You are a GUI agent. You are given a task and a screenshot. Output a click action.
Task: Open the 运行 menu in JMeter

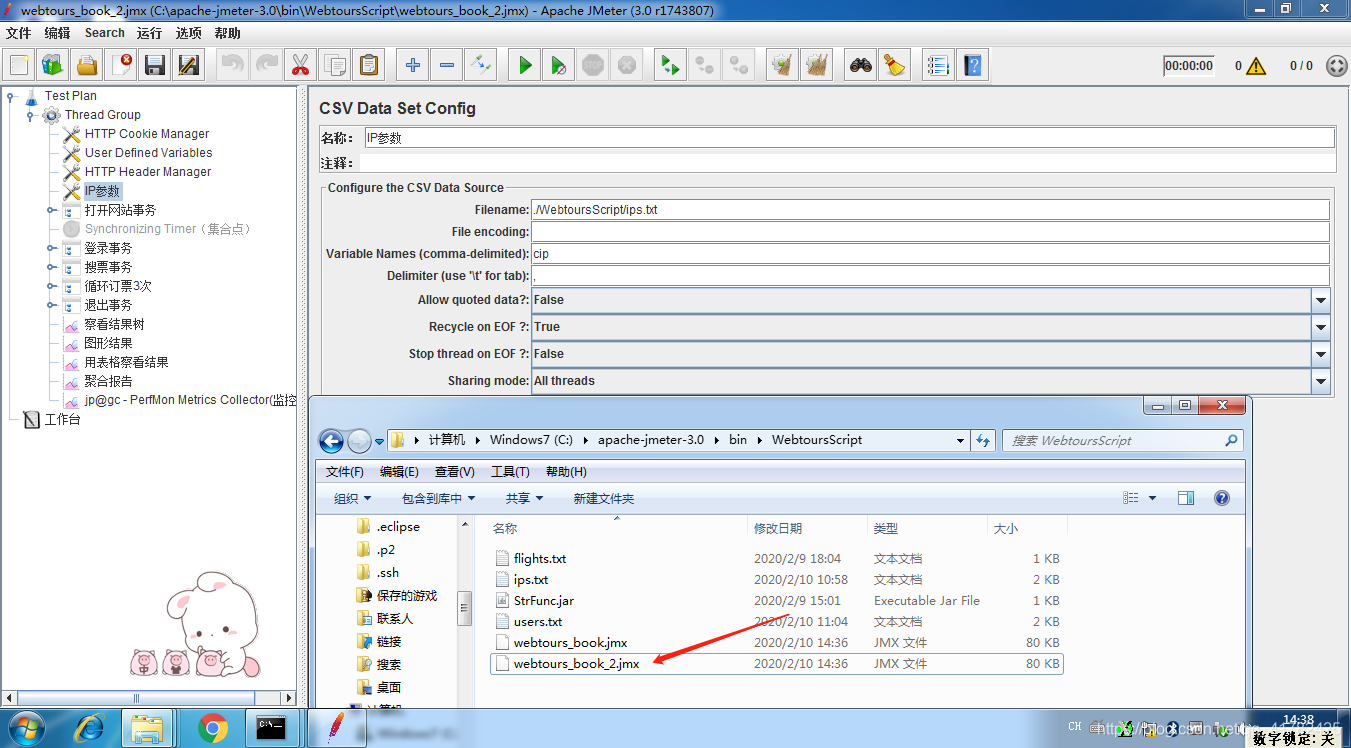[150, 33]
